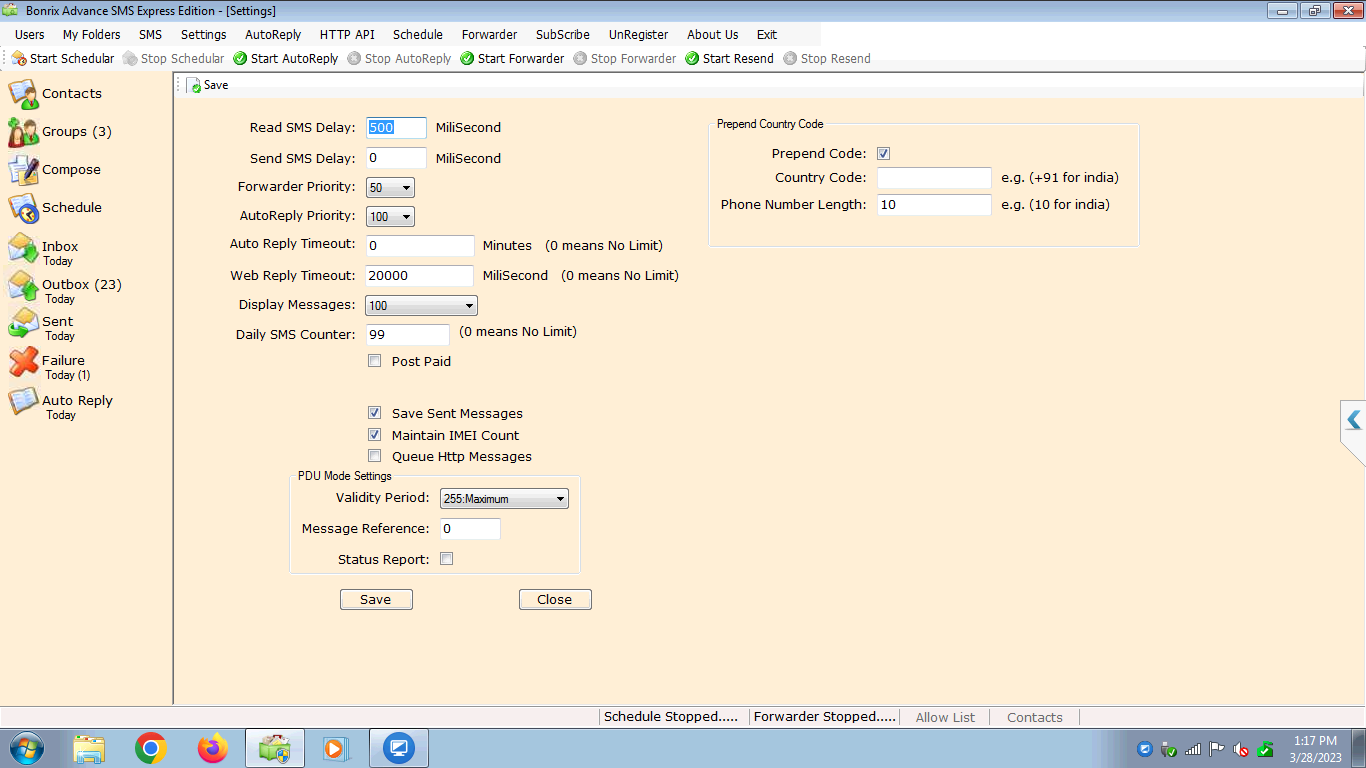Uncheck Maintain IMEI Count
This screenshot has width=1366, height=768.
[375, 435]
